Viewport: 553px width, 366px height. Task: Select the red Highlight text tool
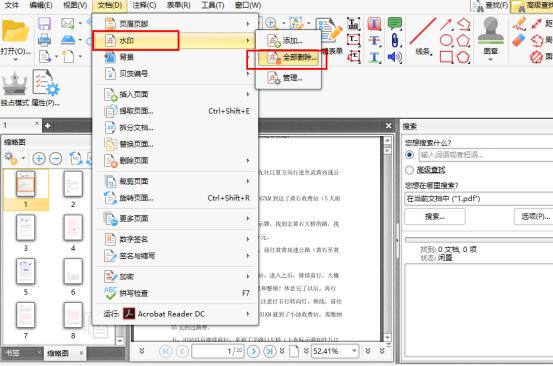374,24
